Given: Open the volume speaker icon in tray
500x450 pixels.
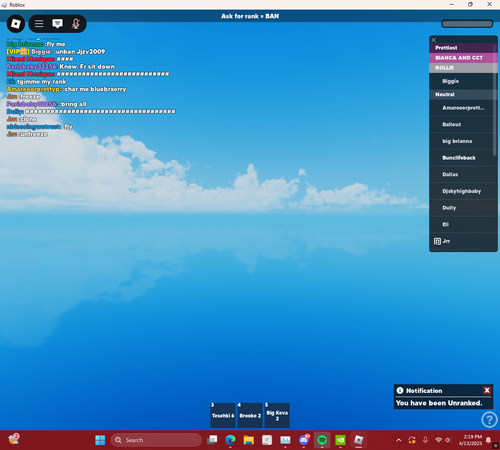Looking at the screenshot, I should tap(448, 440).
